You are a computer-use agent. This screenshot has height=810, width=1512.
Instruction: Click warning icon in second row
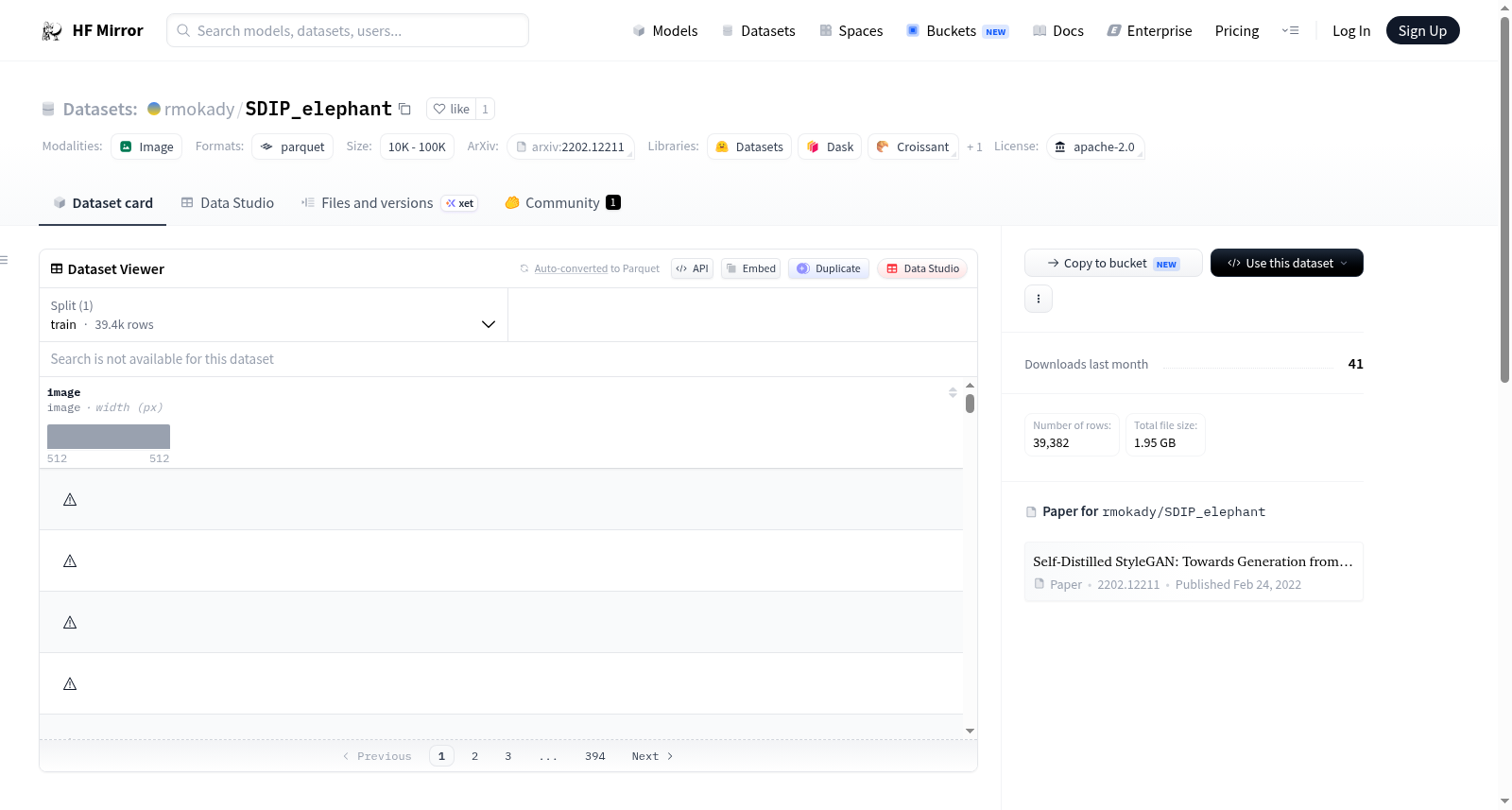[x=70, y=560]
